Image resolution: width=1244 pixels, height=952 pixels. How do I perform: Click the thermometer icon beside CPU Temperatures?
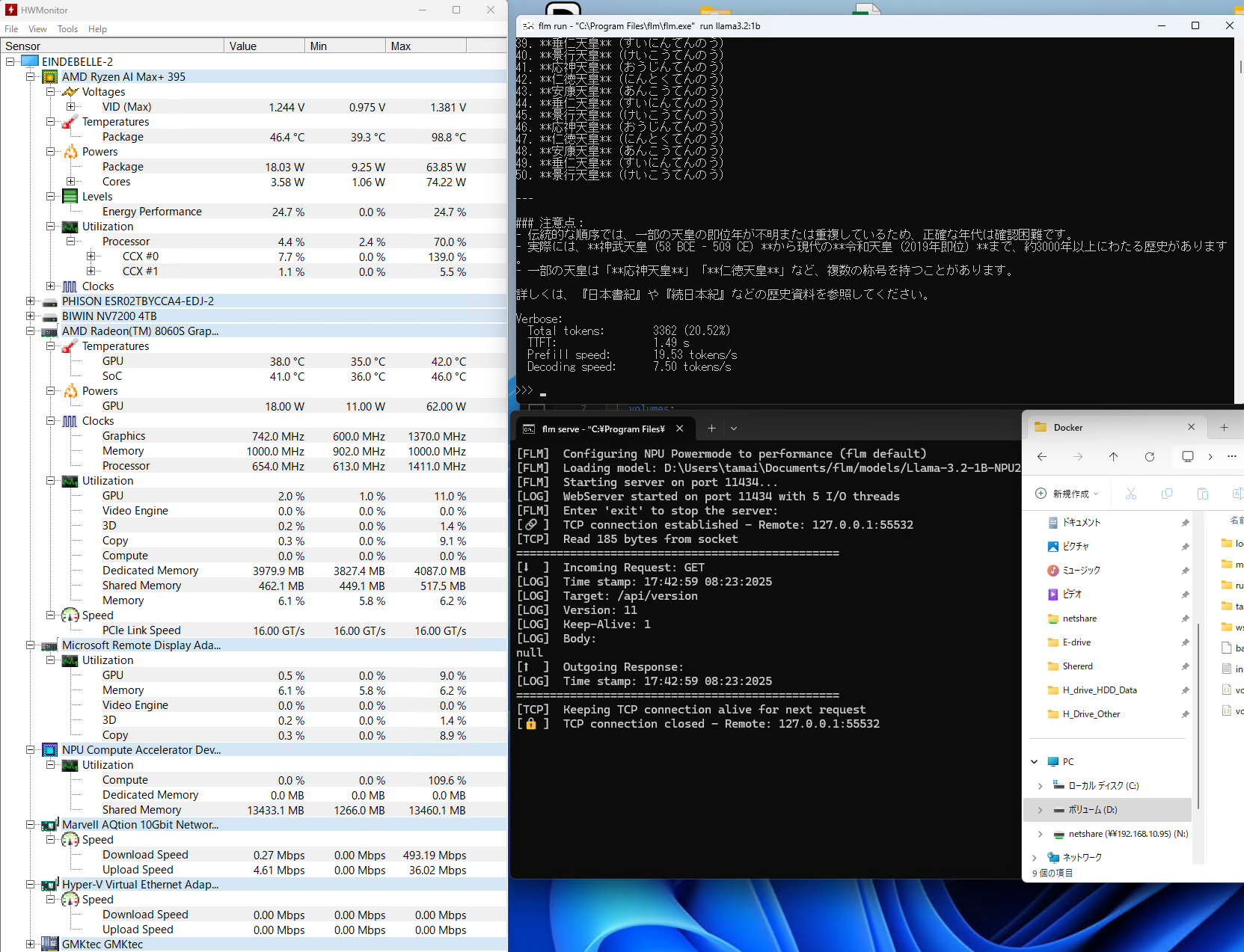click(x=70, y=121)
